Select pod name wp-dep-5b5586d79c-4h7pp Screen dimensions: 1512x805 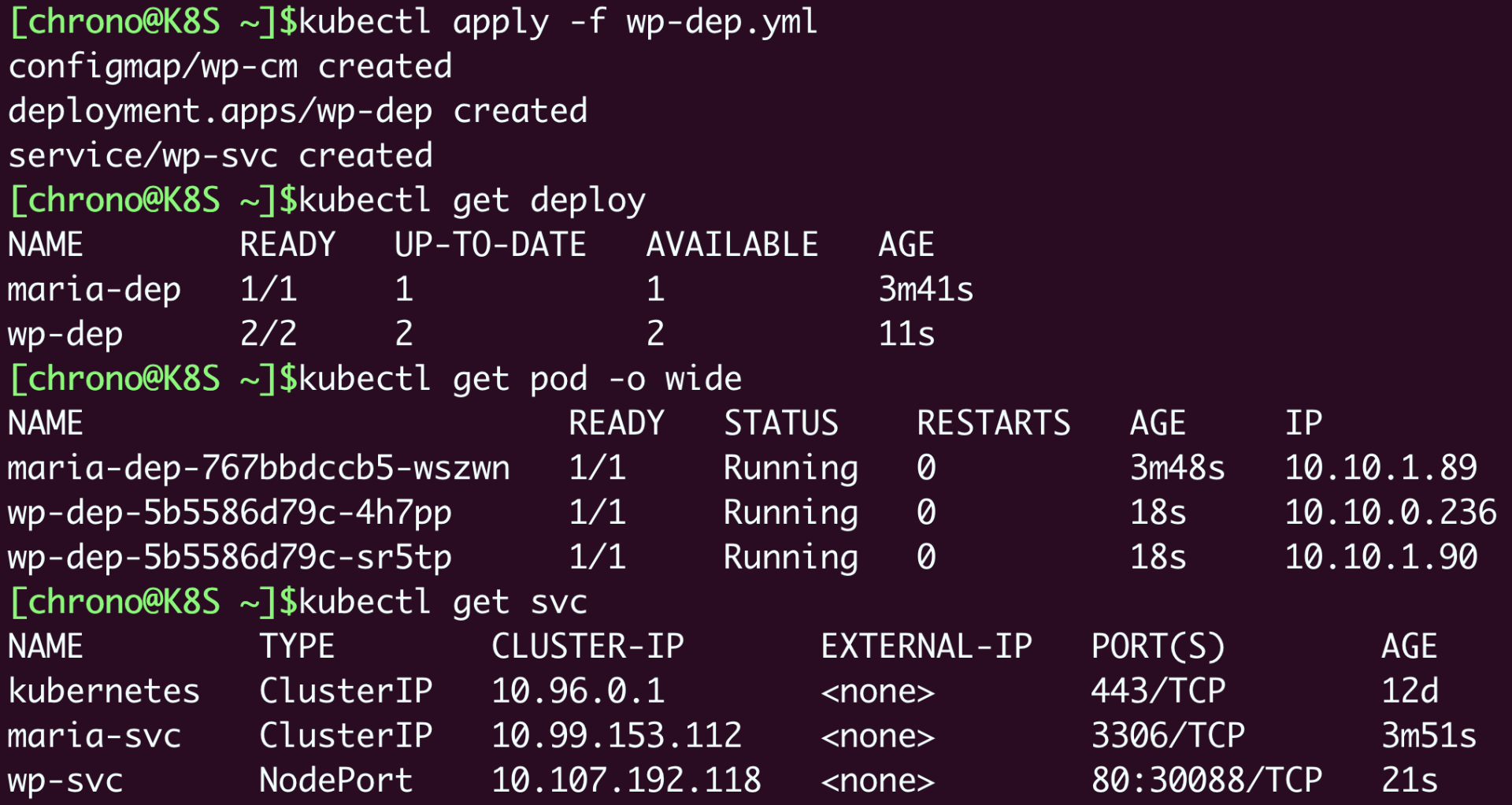click(230, 514)
